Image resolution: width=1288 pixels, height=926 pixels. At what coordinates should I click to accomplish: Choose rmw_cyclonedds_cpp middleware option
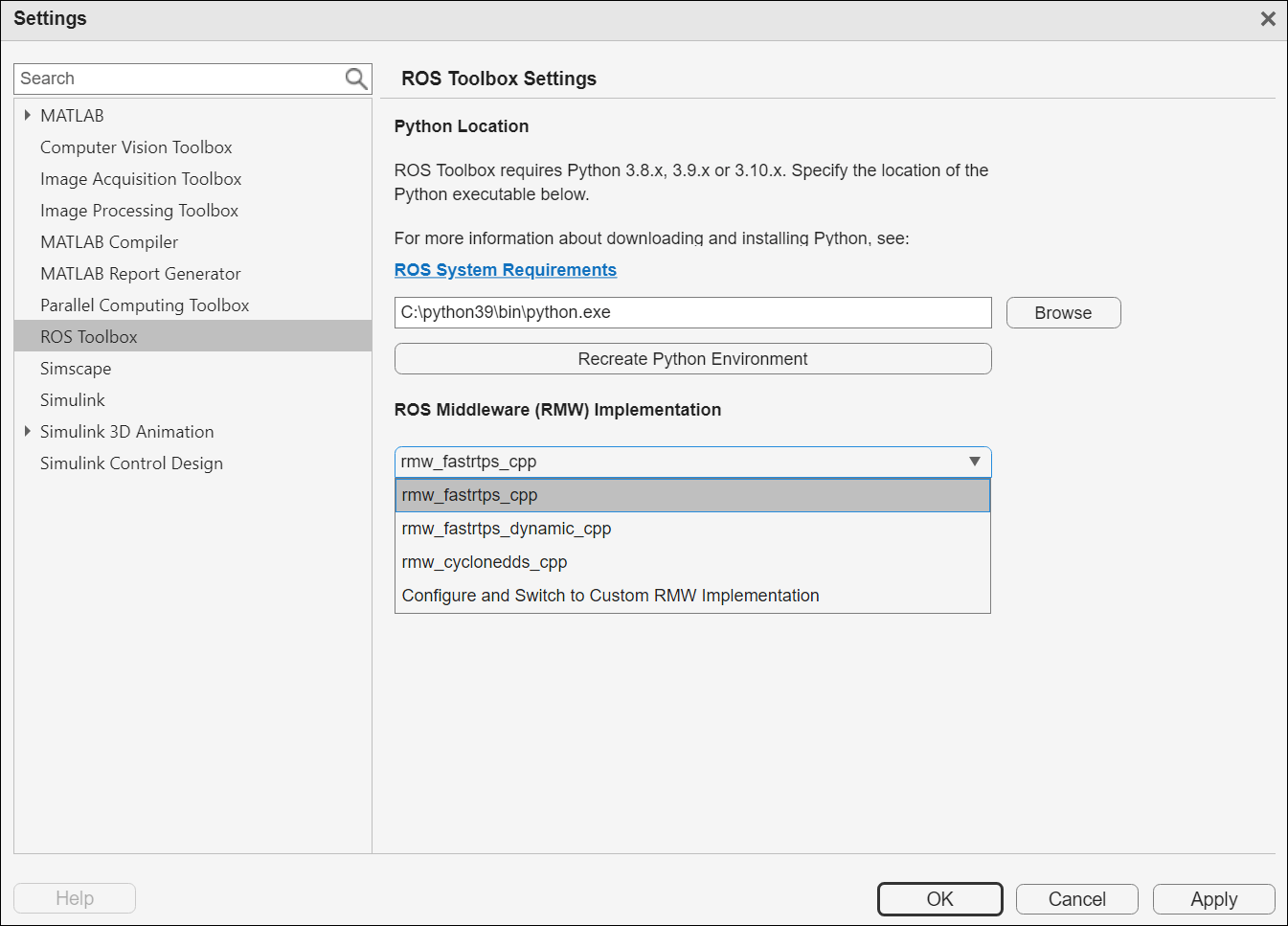pyautogui.click(x=485, y=562)
